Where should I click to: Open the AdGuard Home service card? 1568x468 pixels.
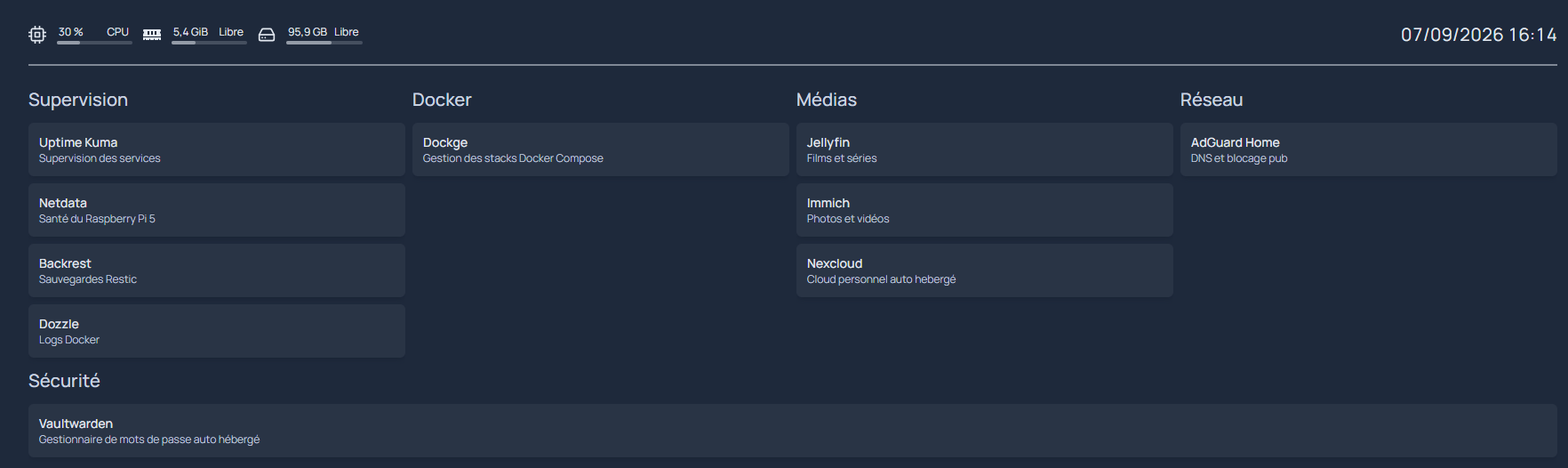click(1369, 149)
